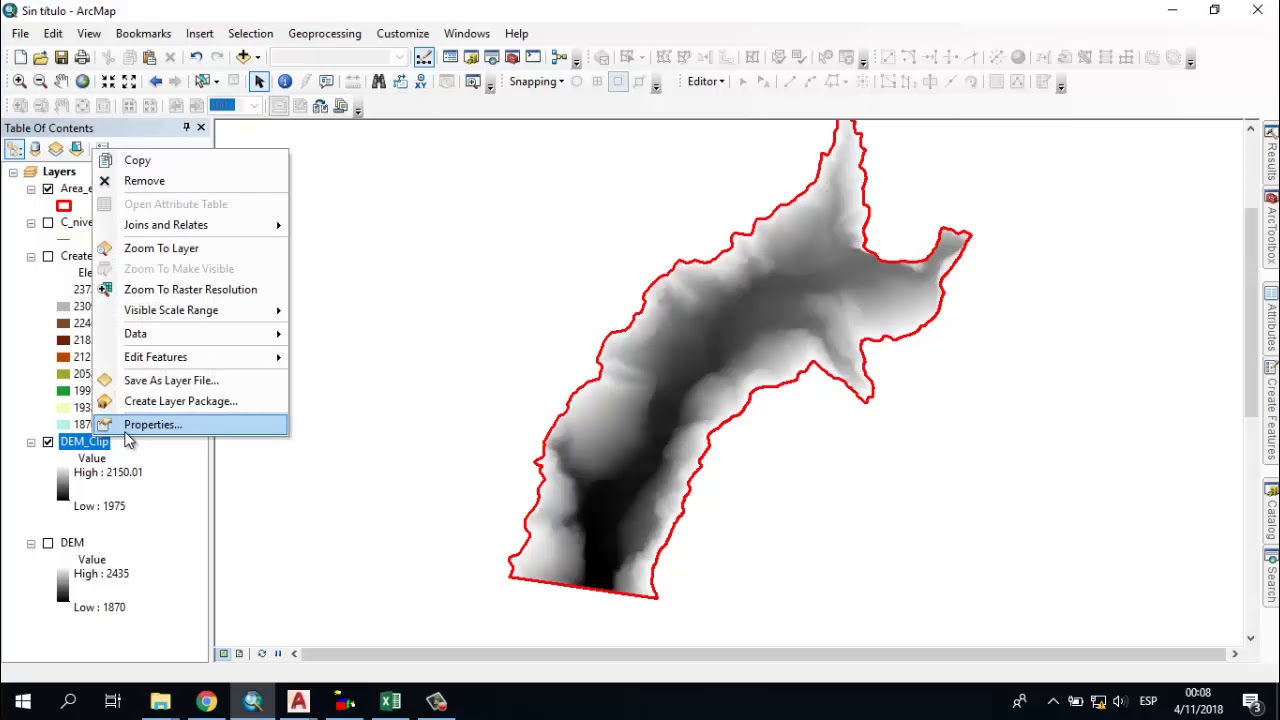Screen dimensions: 1280x720
Task: Click the Add Data plus icon
Action: [x=243, y=58]
